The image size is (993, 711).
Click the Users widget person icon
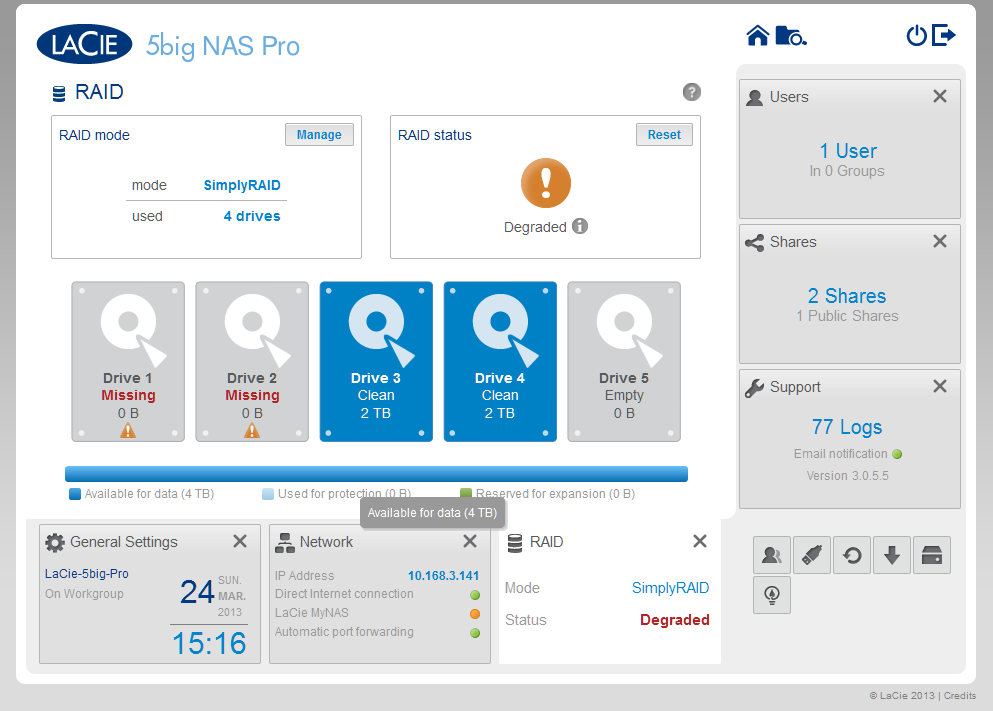754,98
